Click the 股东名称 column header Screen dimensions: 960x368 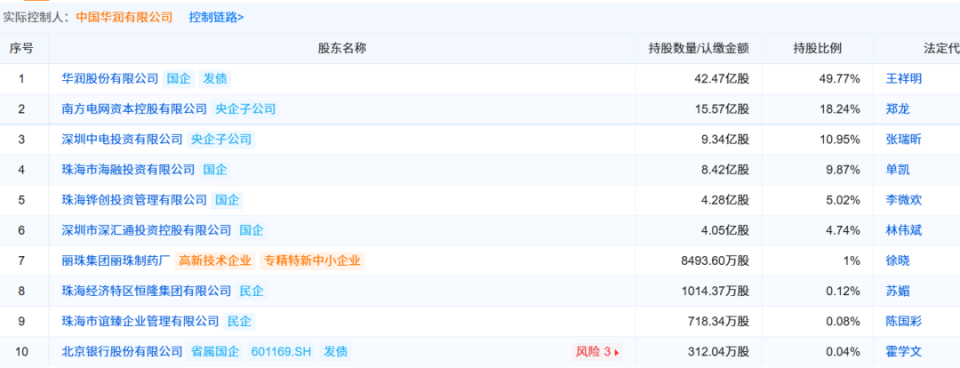click(x=342, y=48)
